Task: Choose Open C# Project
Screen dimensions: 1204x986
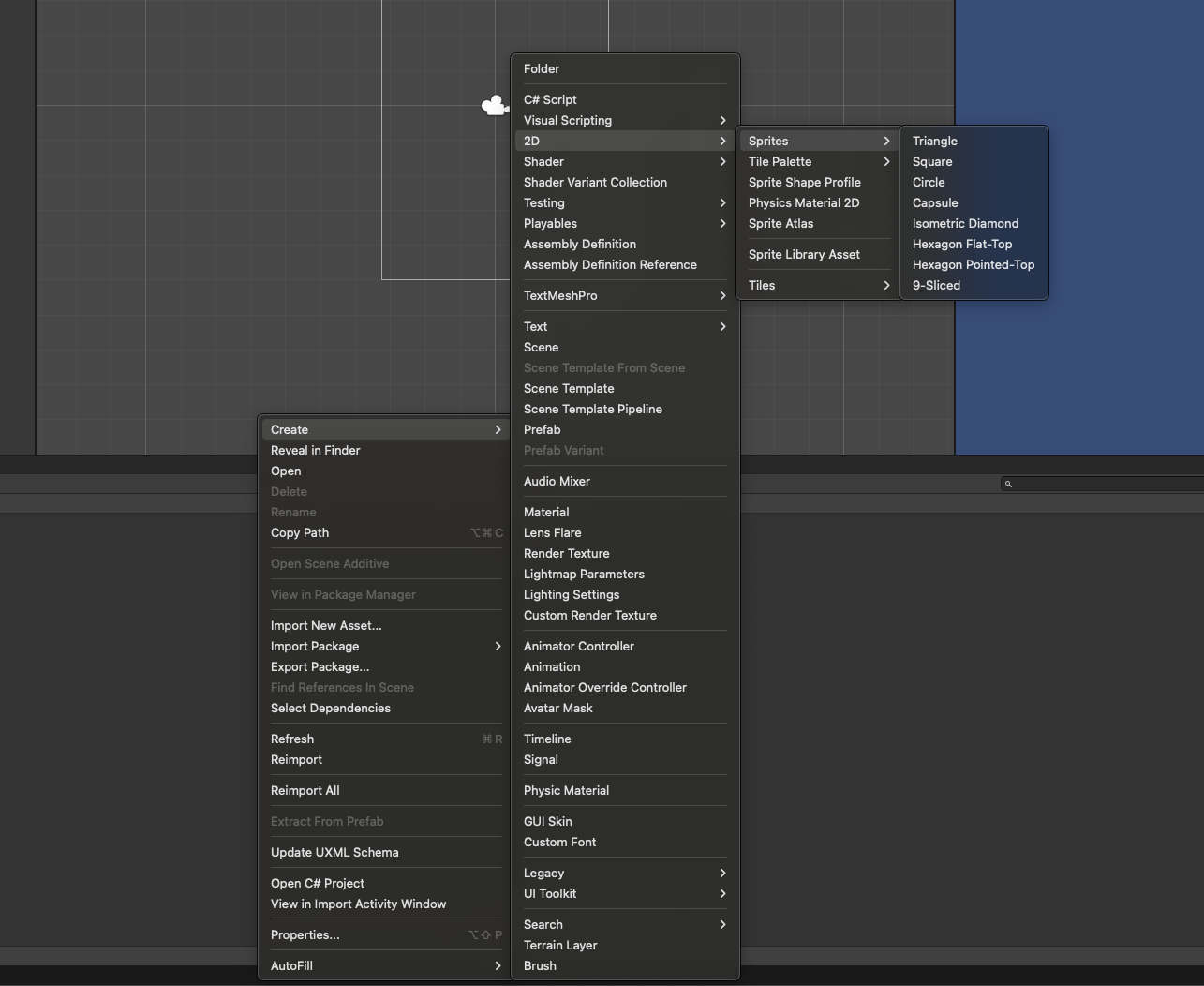Action: point(386,883)
